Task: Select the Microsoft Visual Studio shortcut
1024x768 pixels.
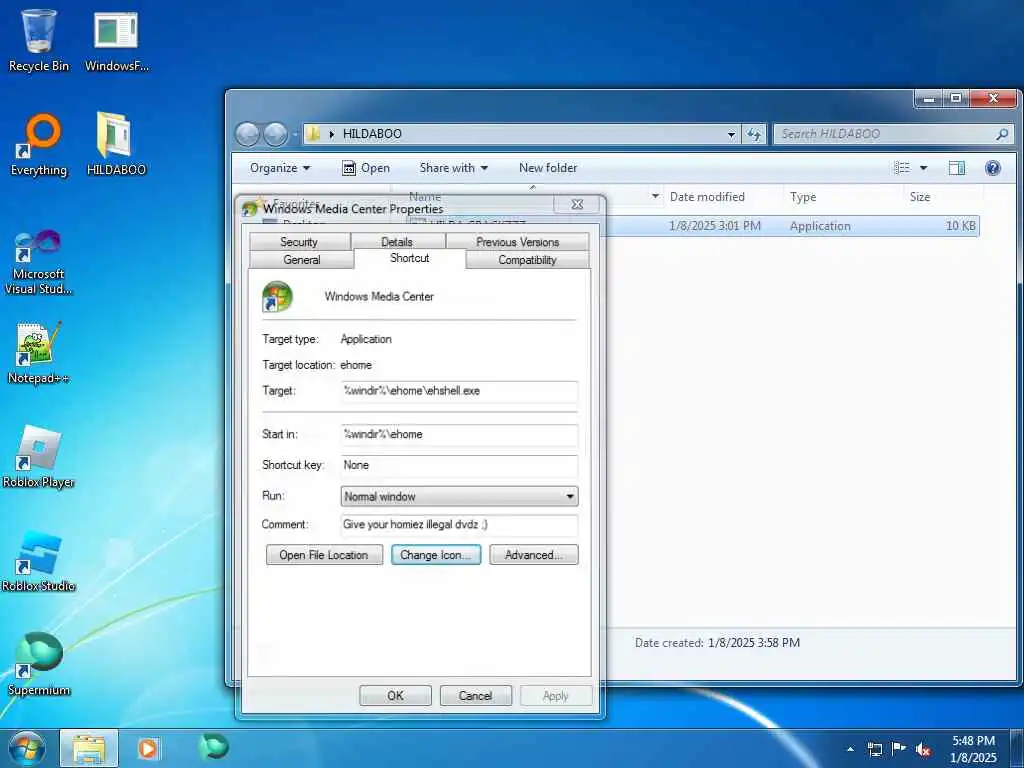Action: tap(39, 261)
